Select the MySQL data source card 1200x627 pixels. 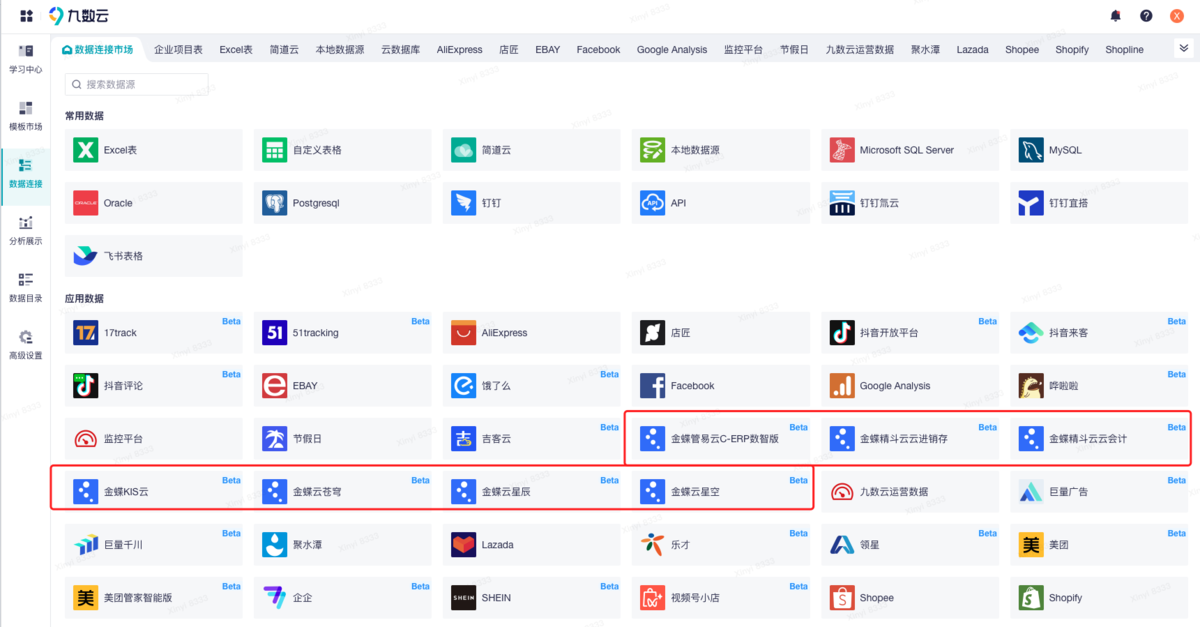(x=1099, y=150)
